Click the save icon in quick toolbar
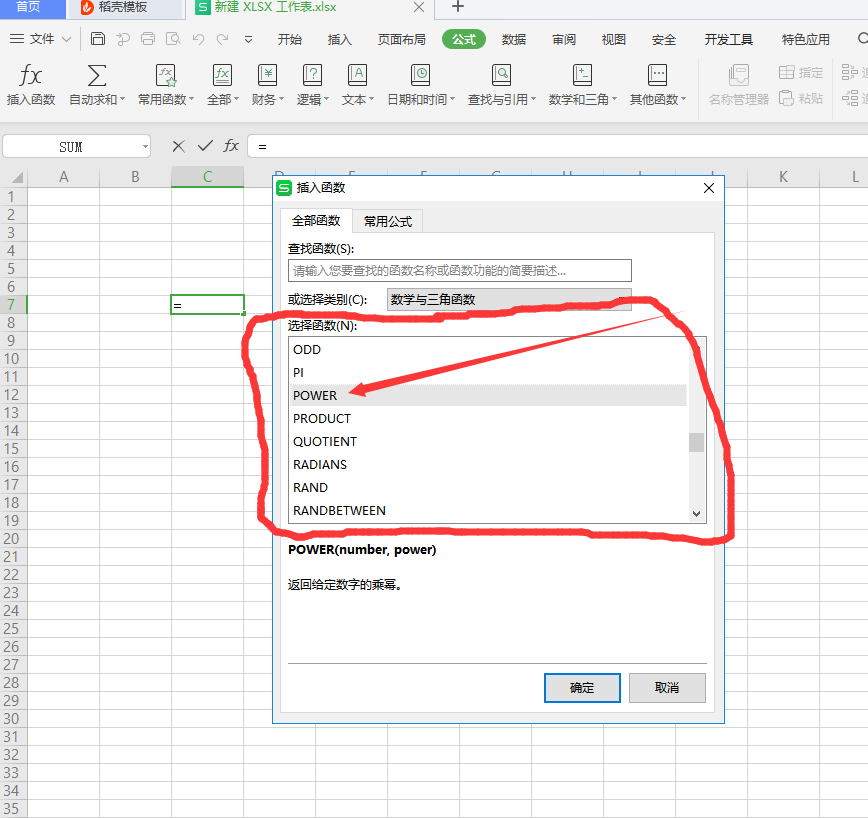868x818 pixels. (x=97, y=39)
